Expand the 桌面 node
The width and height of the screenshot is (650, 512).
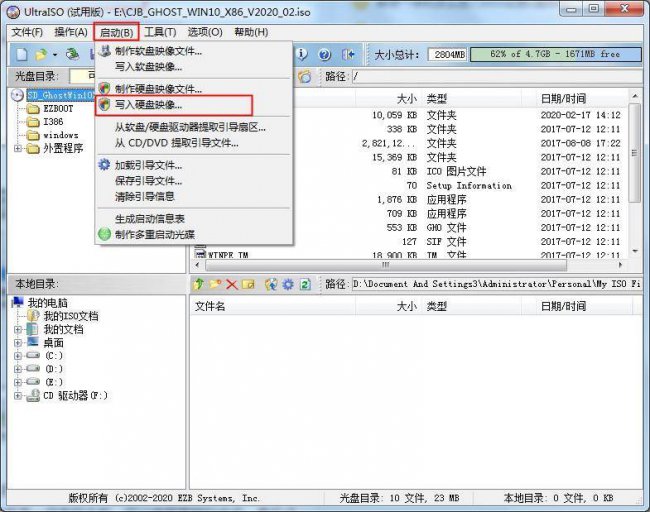click(17, 343)
